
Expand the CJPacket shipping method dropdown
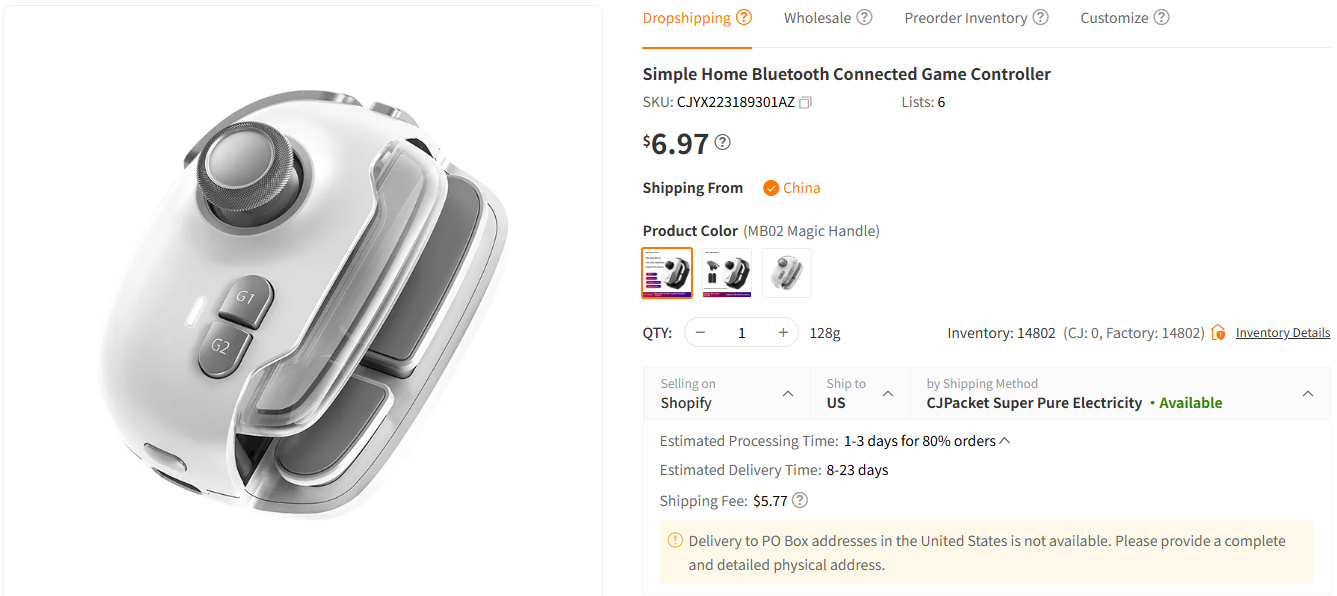(1308, 394)
